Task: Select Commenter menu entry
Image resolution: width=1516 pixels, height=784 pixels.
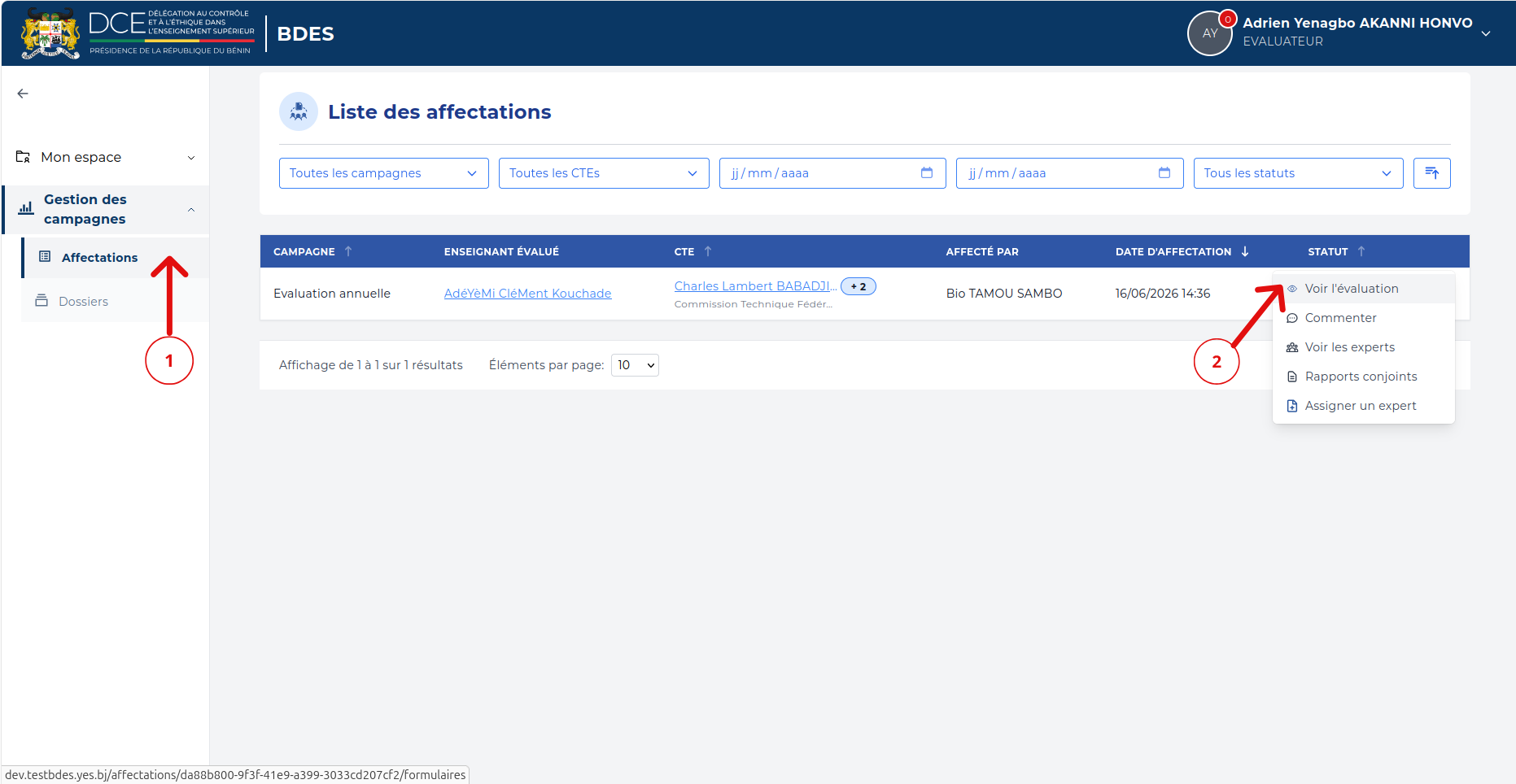Action: (1364, 318)
